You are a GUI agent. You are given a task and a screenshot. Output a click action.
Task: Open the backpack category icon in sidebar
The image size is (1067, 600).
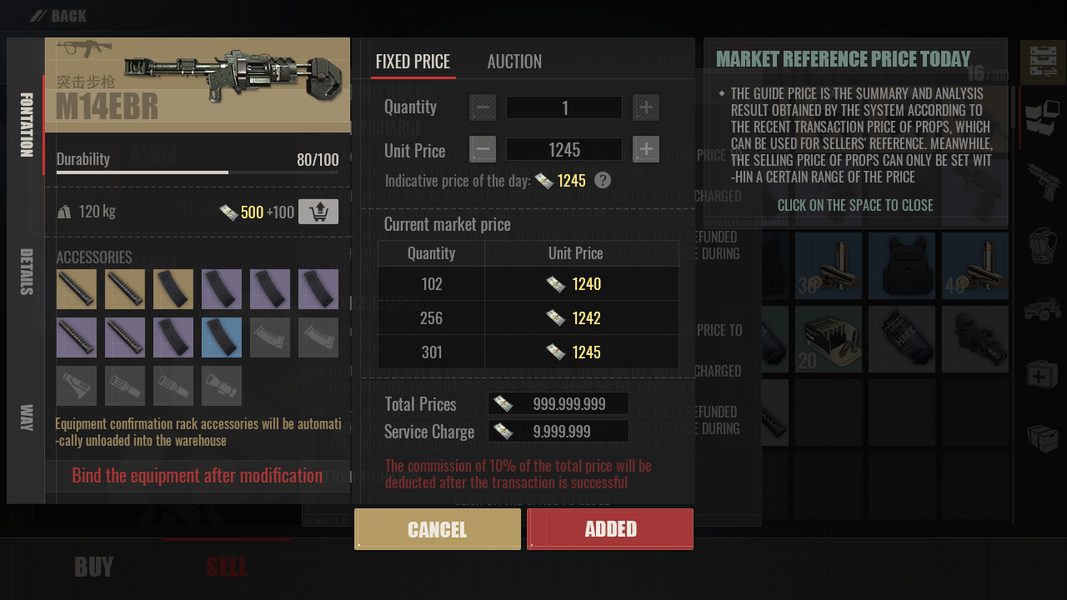click(1043, 246)
